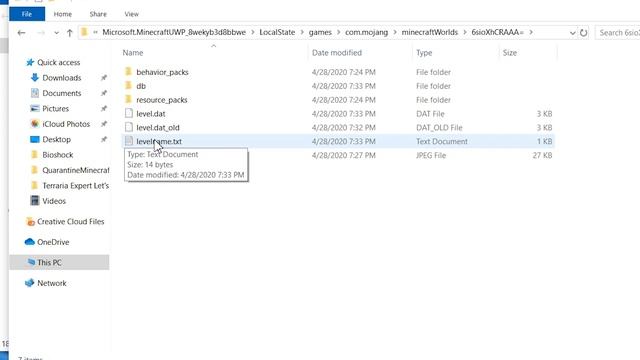Click the Forward navigation arrow

click(41, 33)
